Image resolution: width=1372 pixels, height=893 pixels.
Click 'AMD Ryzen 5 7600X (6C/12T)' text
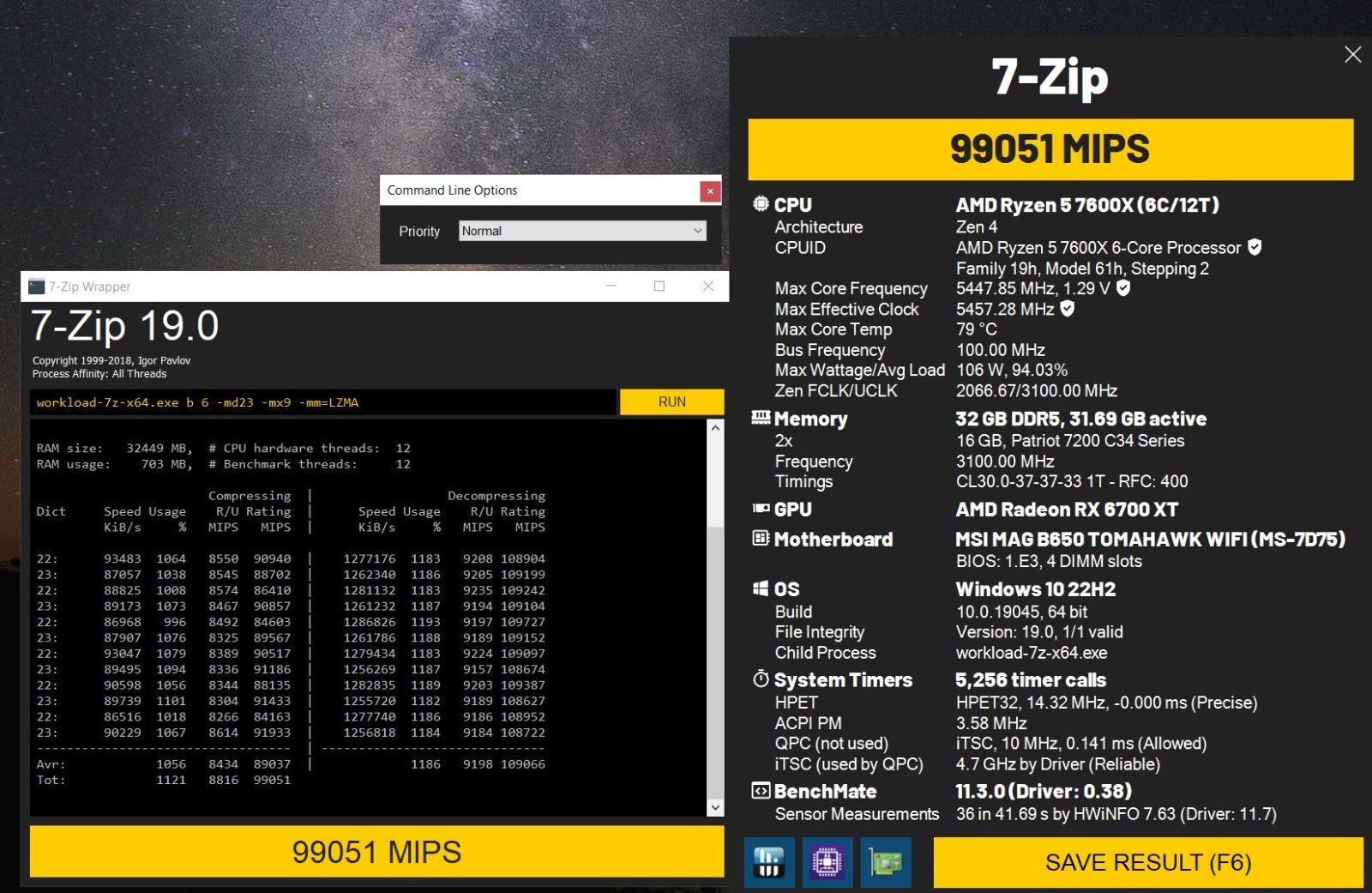(x=1087, y=205)
